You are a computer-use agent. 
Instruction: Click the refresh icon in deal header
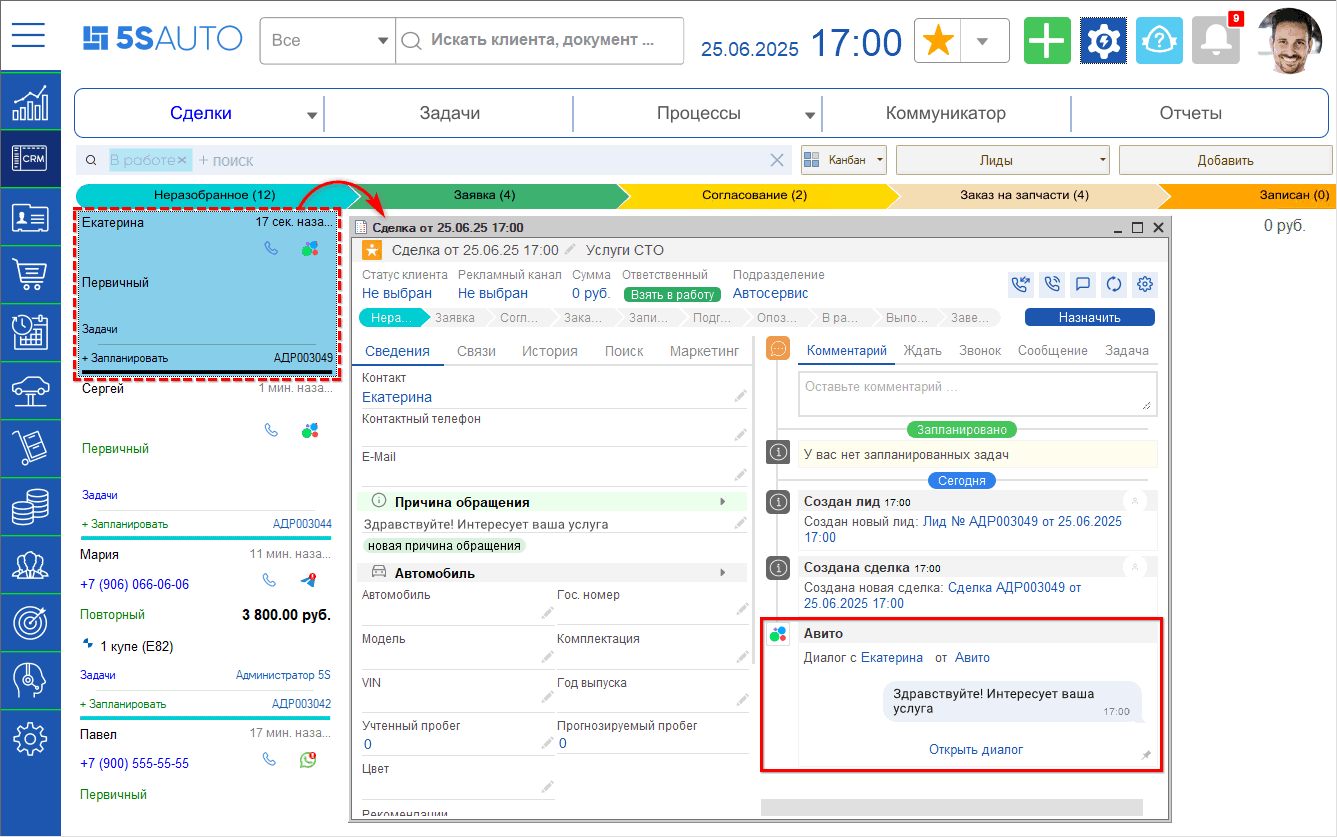coord(1113,284)
